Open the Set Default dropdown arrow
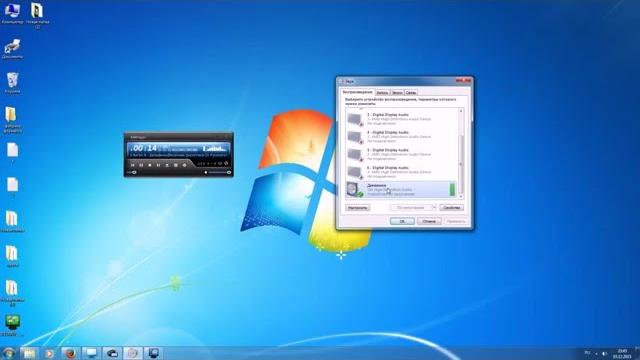The height and width of the screenshot is (360, 640). pos(434,208)
